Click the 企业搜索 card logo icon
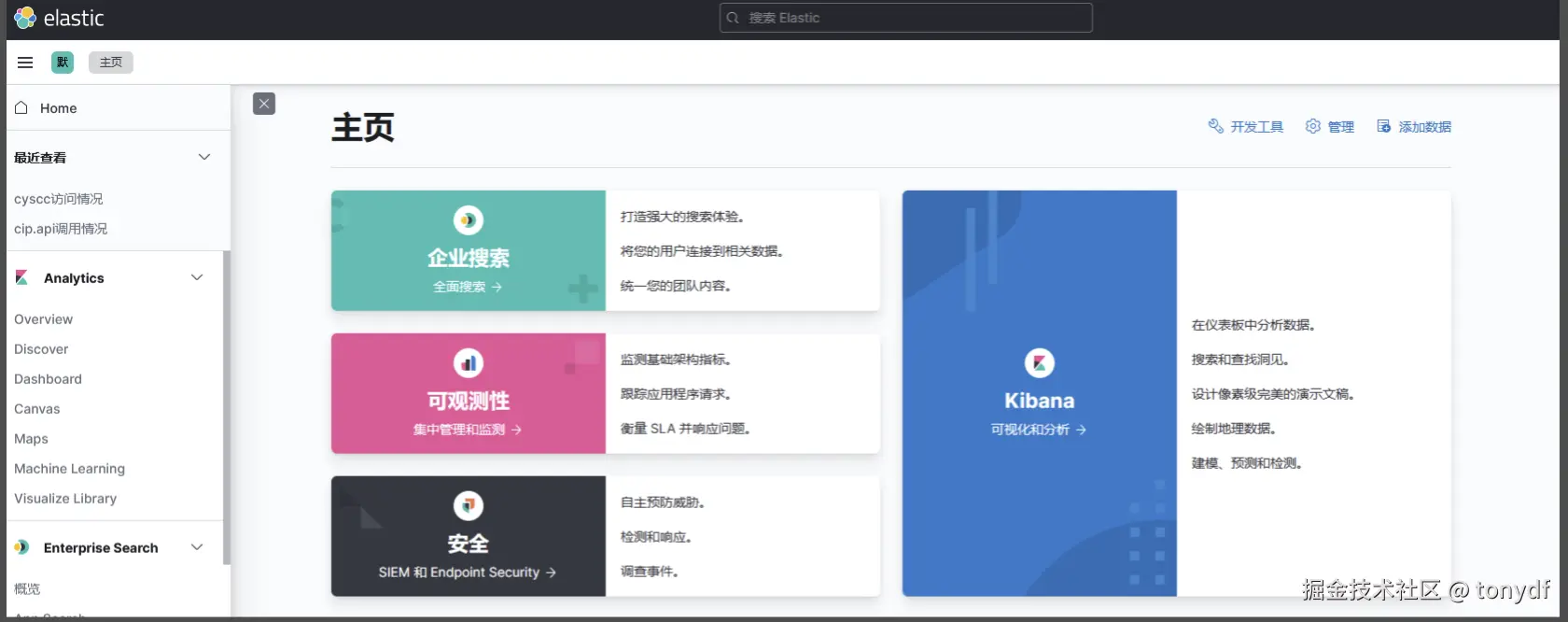 [x=469, y=220]
